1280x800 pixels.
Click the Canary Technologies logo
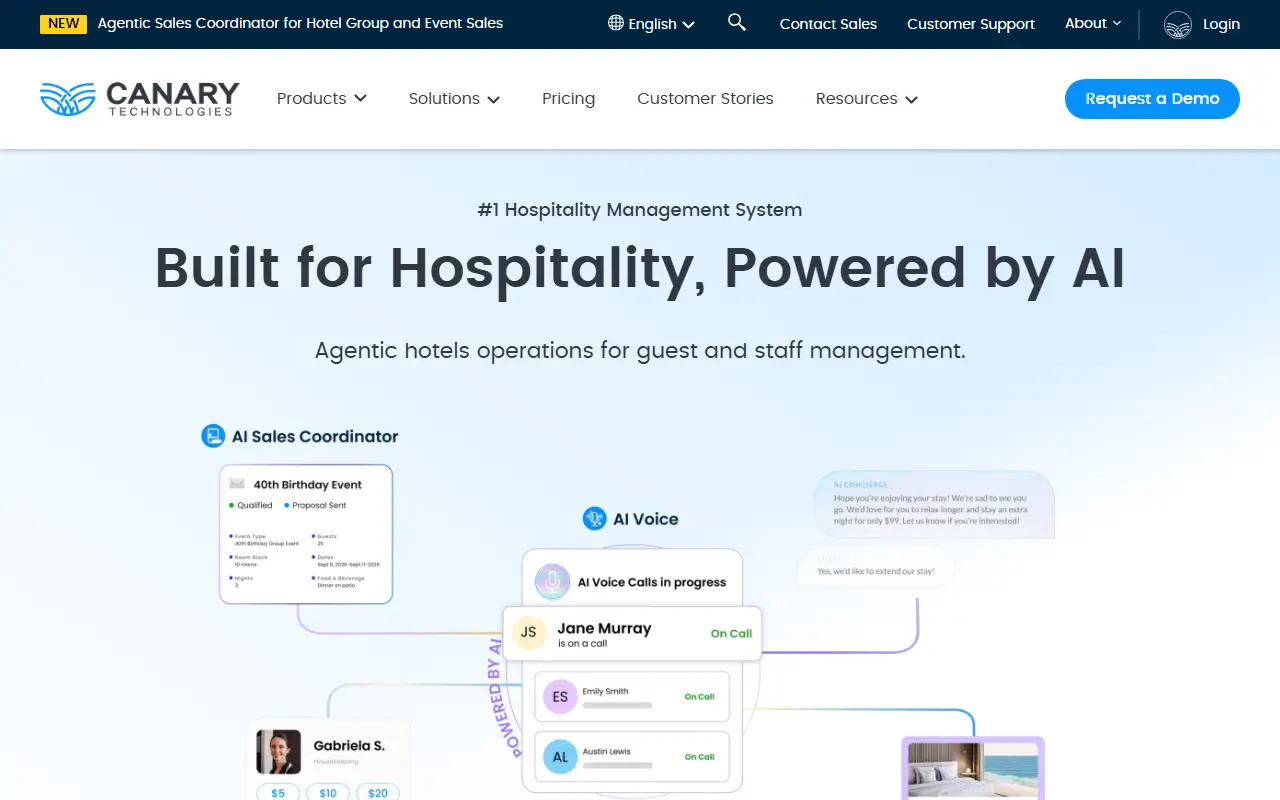point(140,99)
